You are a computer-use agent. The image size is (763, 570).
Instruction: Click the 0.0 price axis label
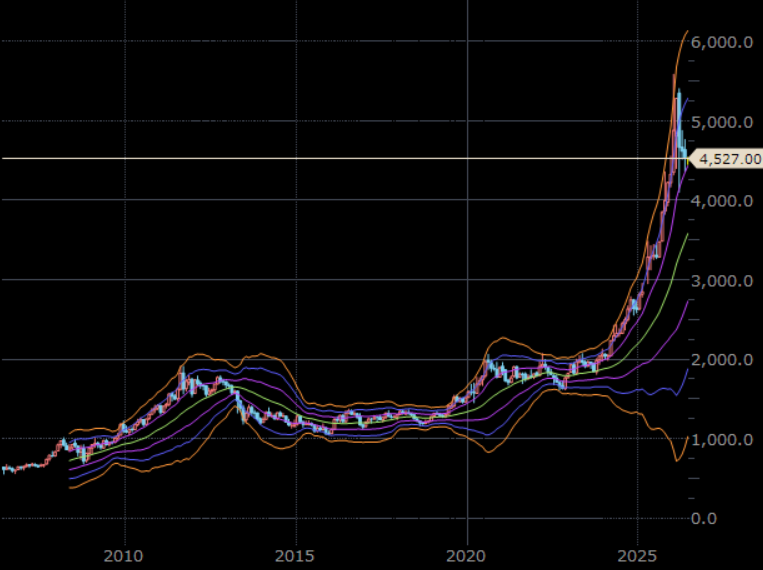[x=704, y=519]
